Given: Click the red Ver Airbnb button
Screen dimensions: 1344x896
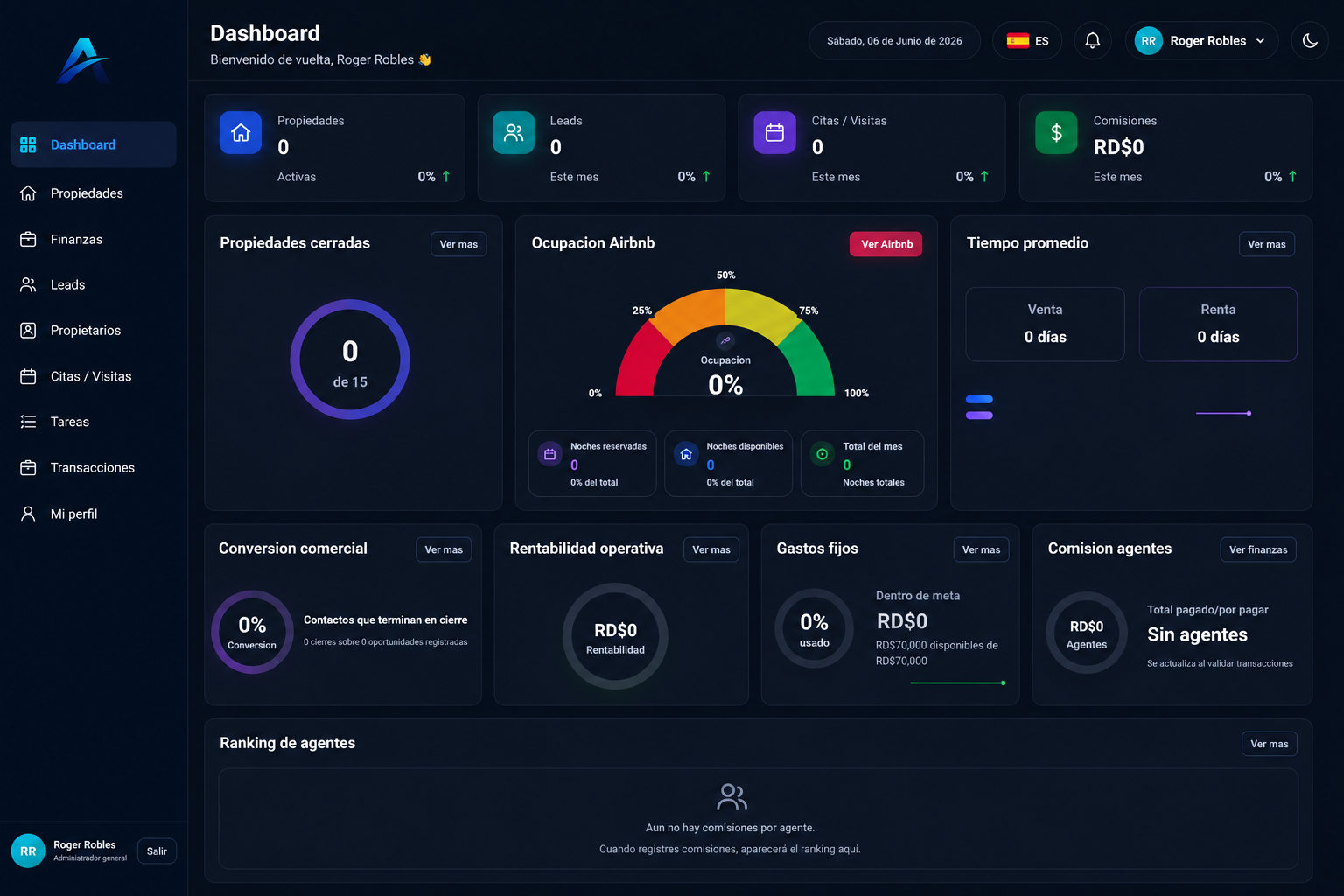Looking at the screenshot, I should click(886, 244).
